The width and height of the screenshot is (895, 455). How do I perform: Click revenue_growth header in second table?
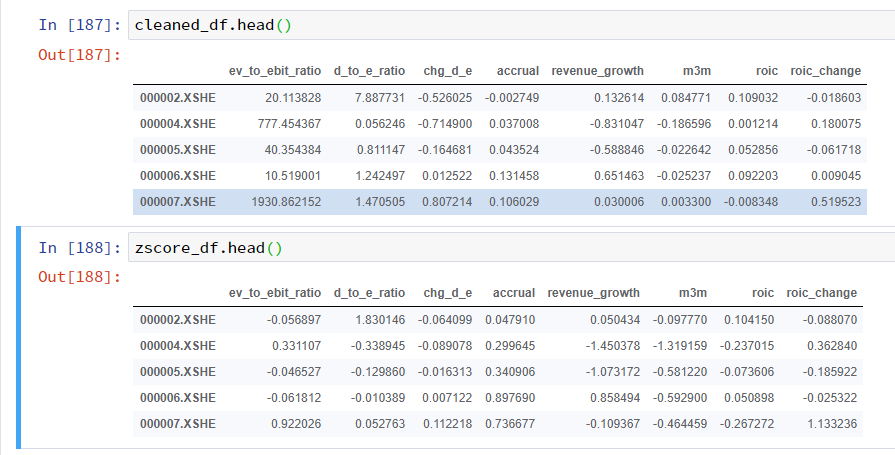coord(594,293)
